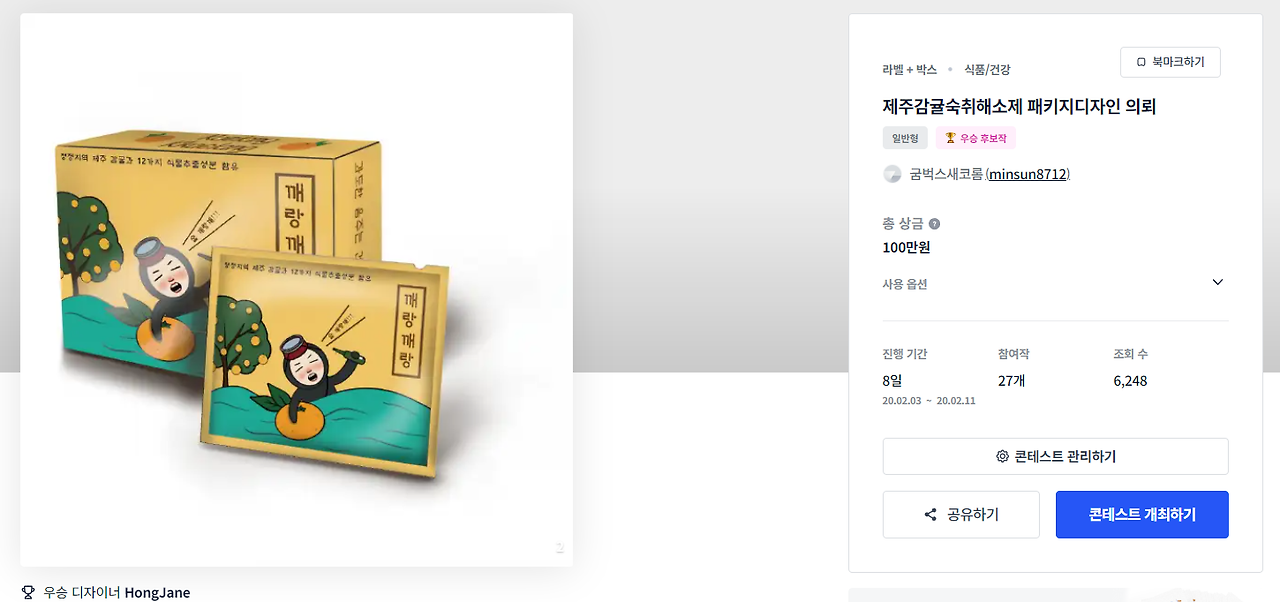Click the contest title 제주감귤숙취해소제 패키지디자인 의뢰
Image resolution: width=1280 pixels, height=602 pixels.
click(x=1019, y=106)
